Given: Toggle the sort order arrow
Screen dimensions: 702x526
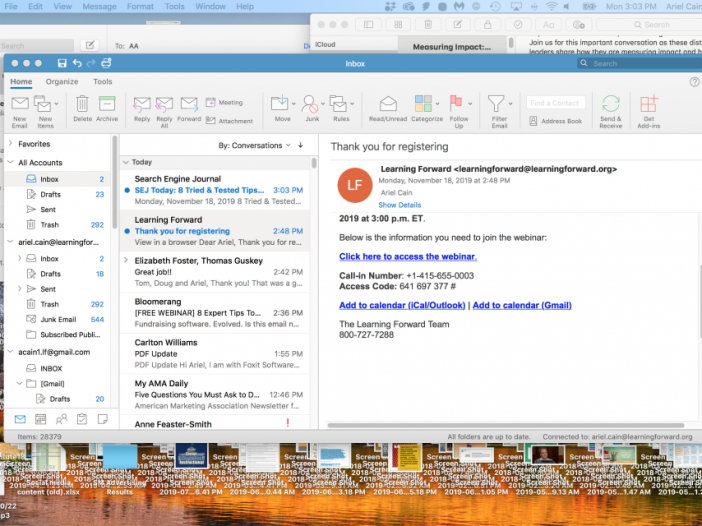Looking at the screenshot, I should 300,145.
